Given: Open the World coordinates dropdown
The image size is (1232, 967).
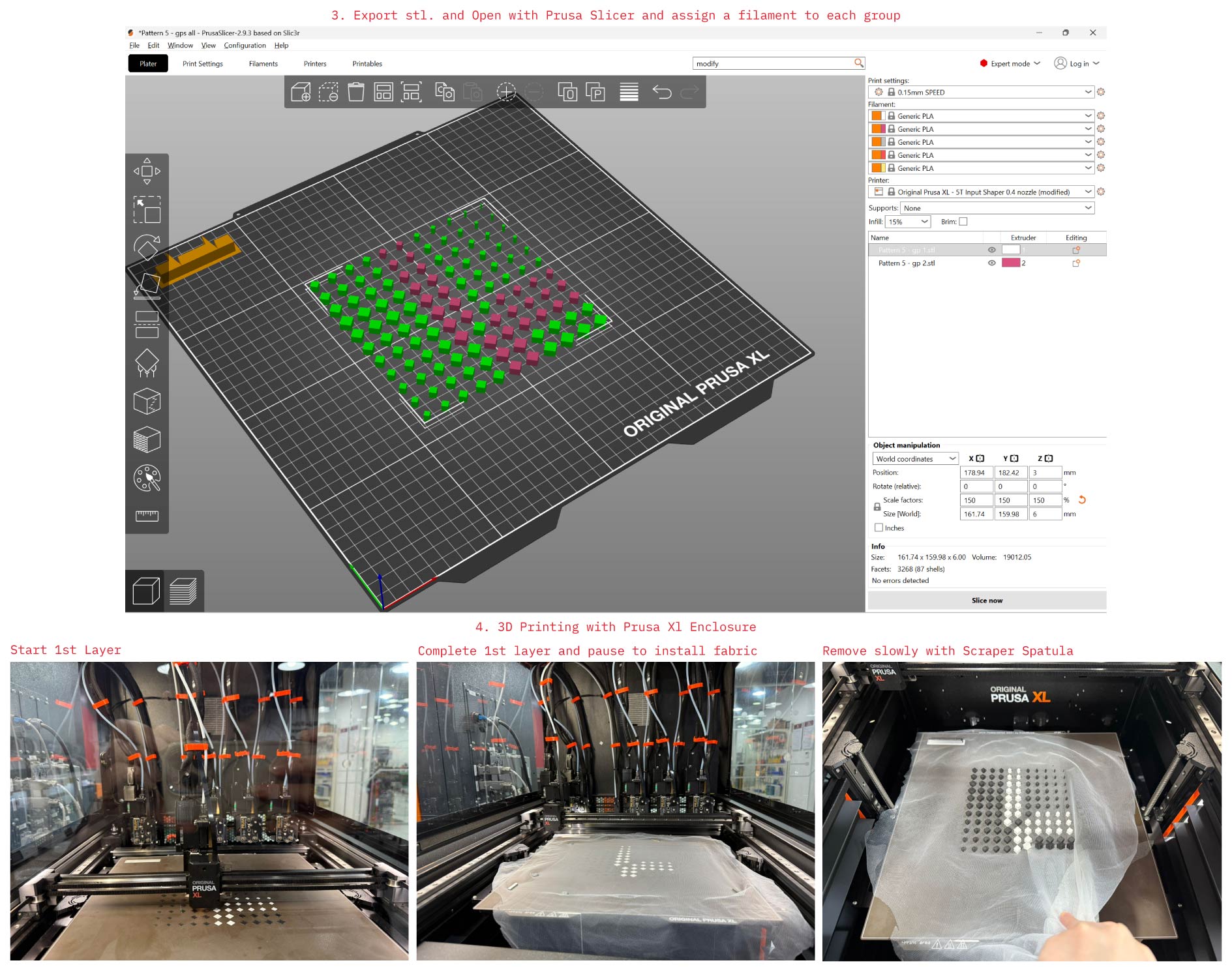Looking at the screenshot, I should click(914, 459).
